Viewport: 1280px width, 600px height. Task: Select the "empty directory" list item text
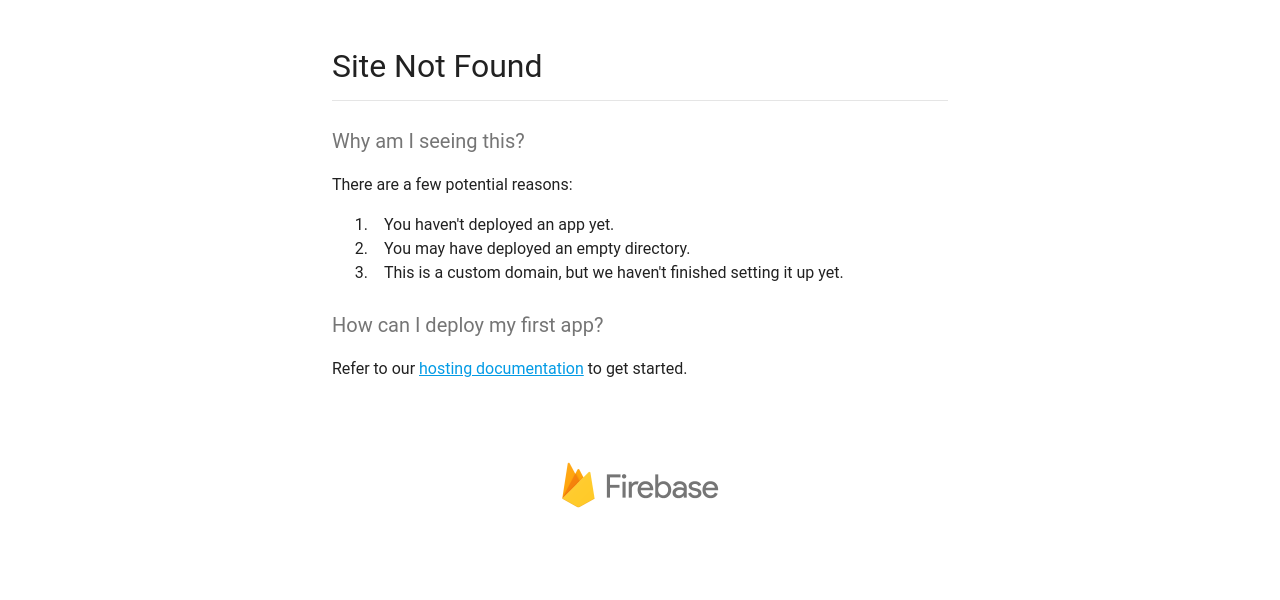(x=632, y=249)
